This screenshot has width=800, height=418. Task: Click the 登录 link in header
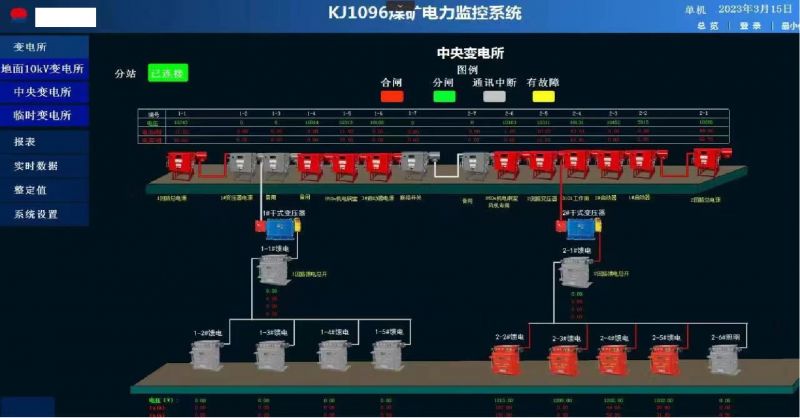click(x=750, y=27)
